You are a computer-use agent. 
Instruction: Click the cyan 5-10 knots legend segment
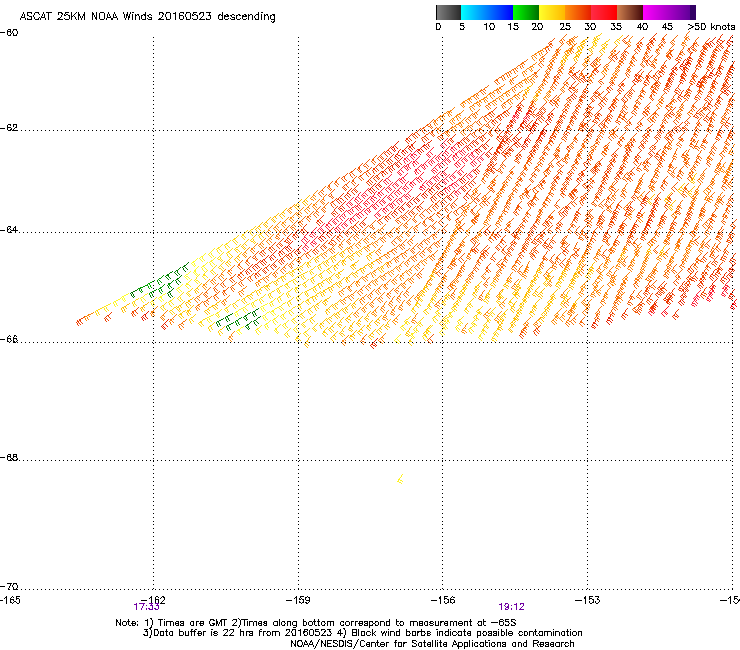pos(474,12)
